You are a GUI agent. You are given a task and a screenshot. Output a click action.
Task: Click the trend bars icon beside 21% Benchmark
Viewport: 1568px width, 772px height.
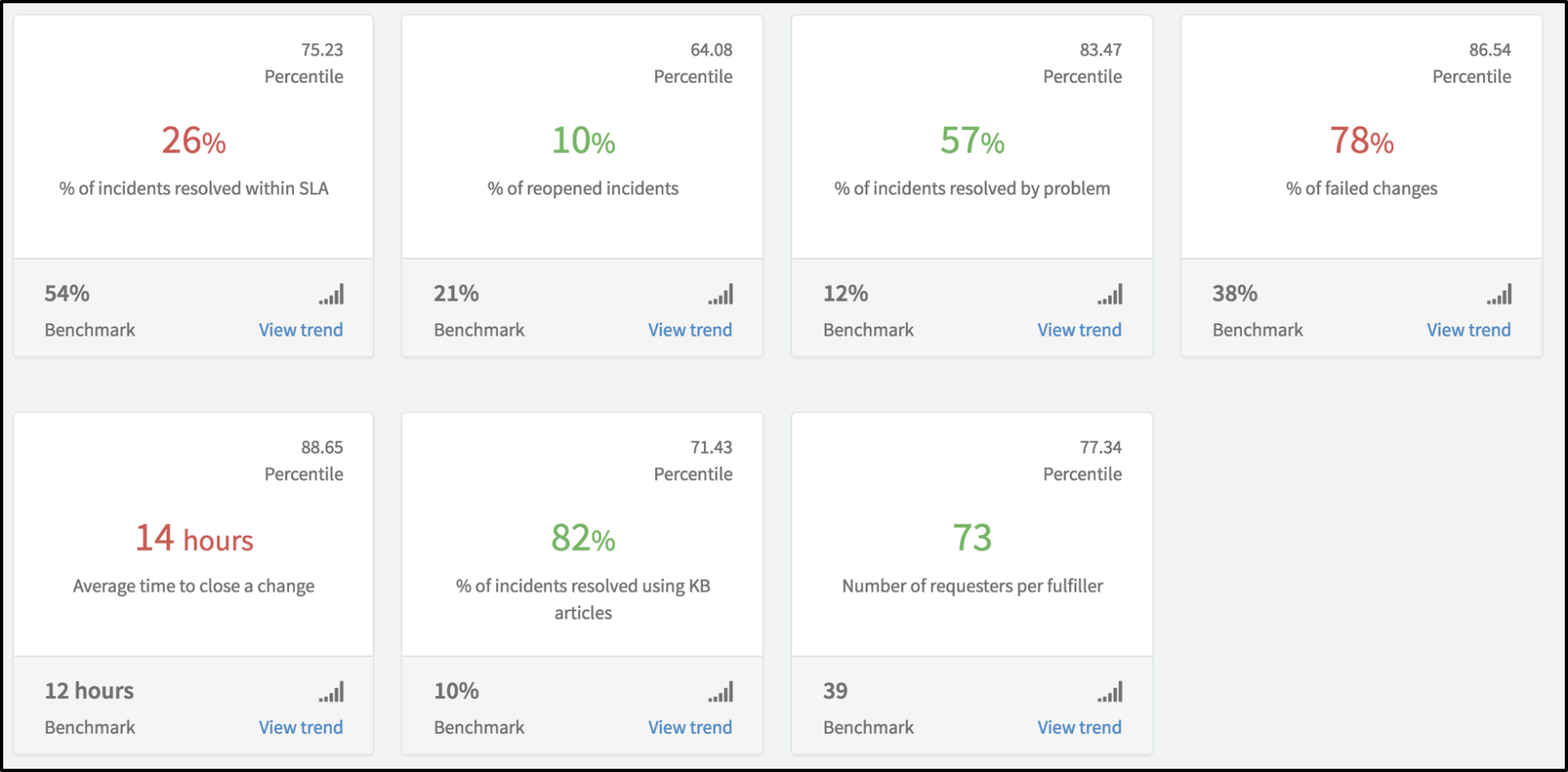coord(721,294)
